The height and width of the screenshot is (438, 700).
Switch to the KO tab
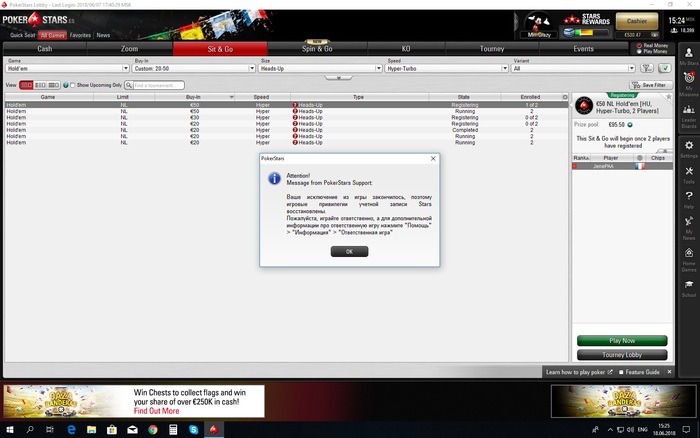pos(406,49)
